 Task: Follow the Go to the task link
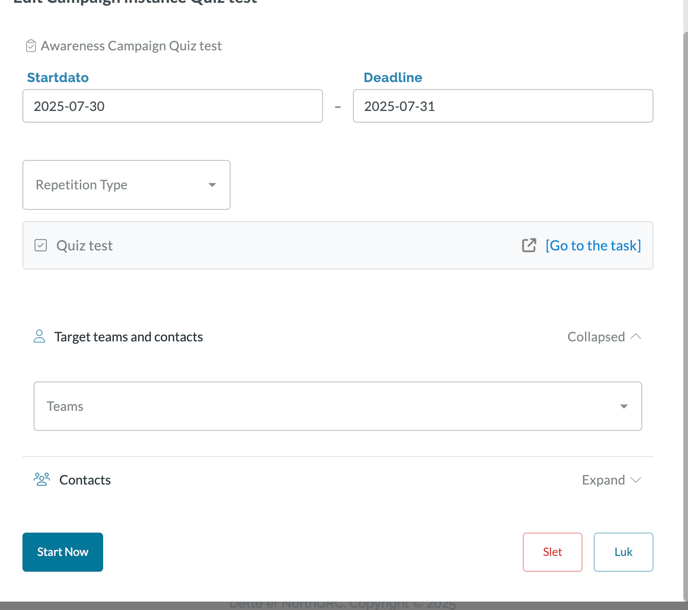click(593, 245)
